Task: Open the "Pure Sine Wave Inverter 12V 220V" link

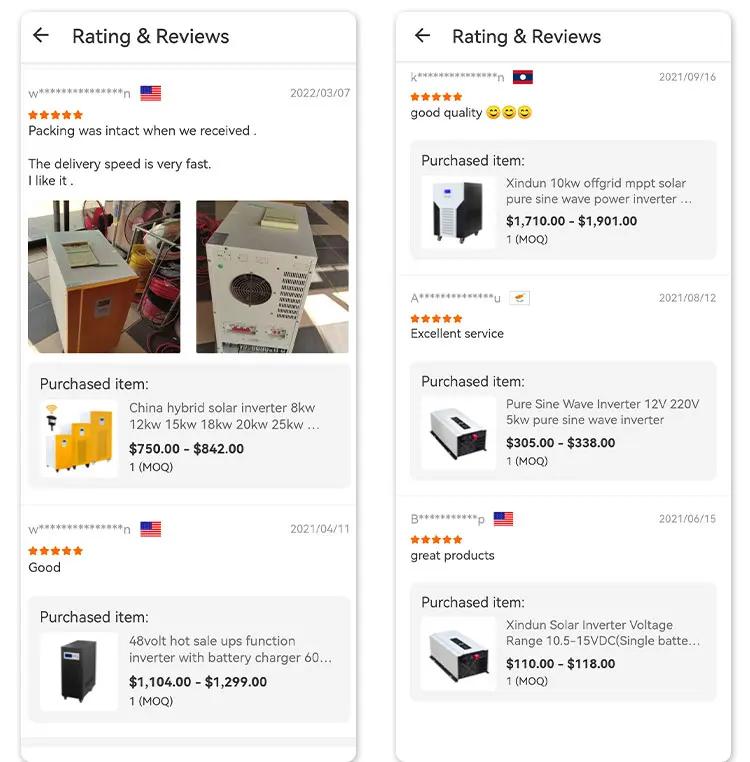Action: coord(602,412)
